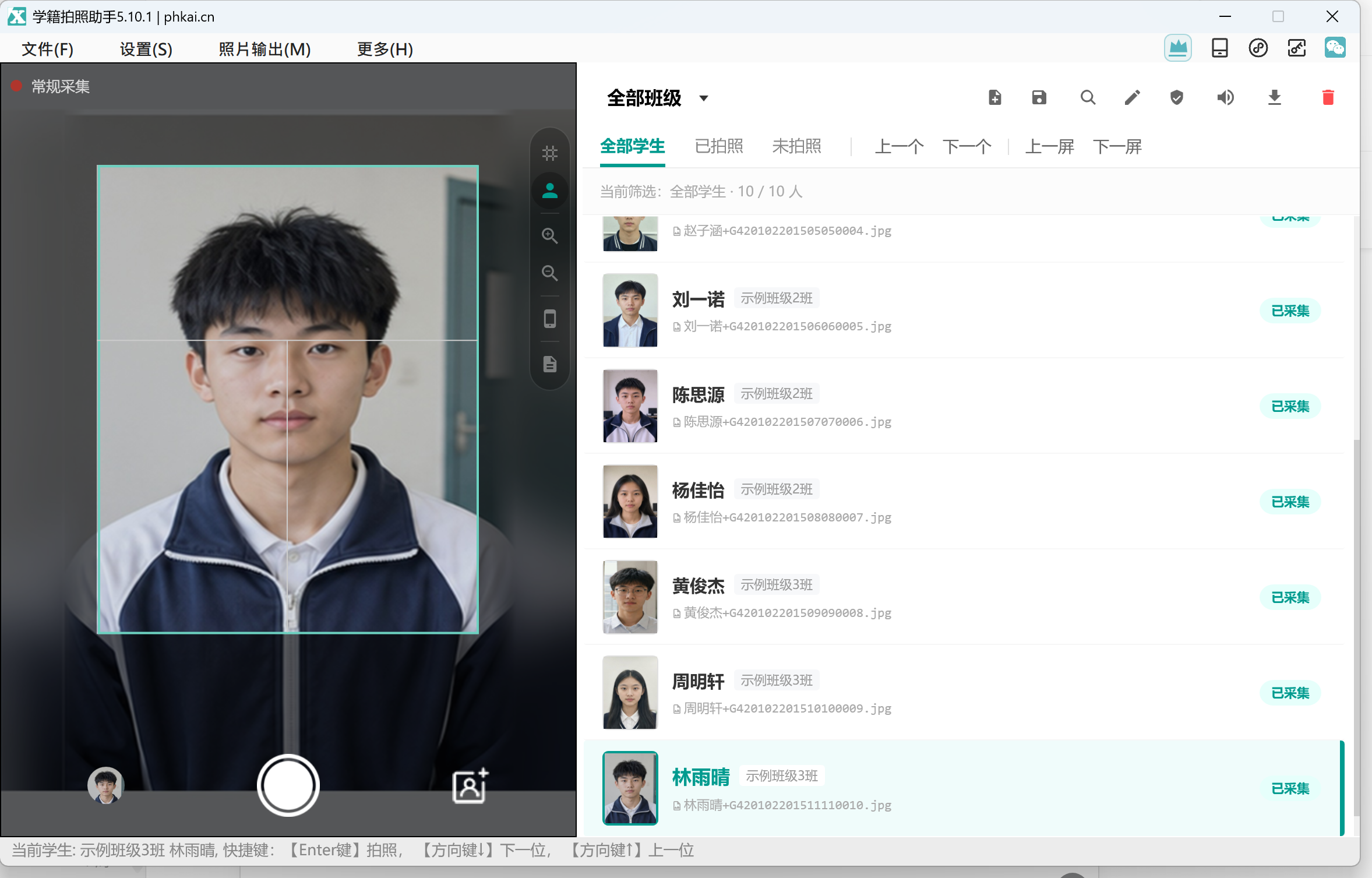Image resolution: width=1372 pixels, height=878 pixels.
Task: Open the 更多(H) menu
Action: [385, 49]
